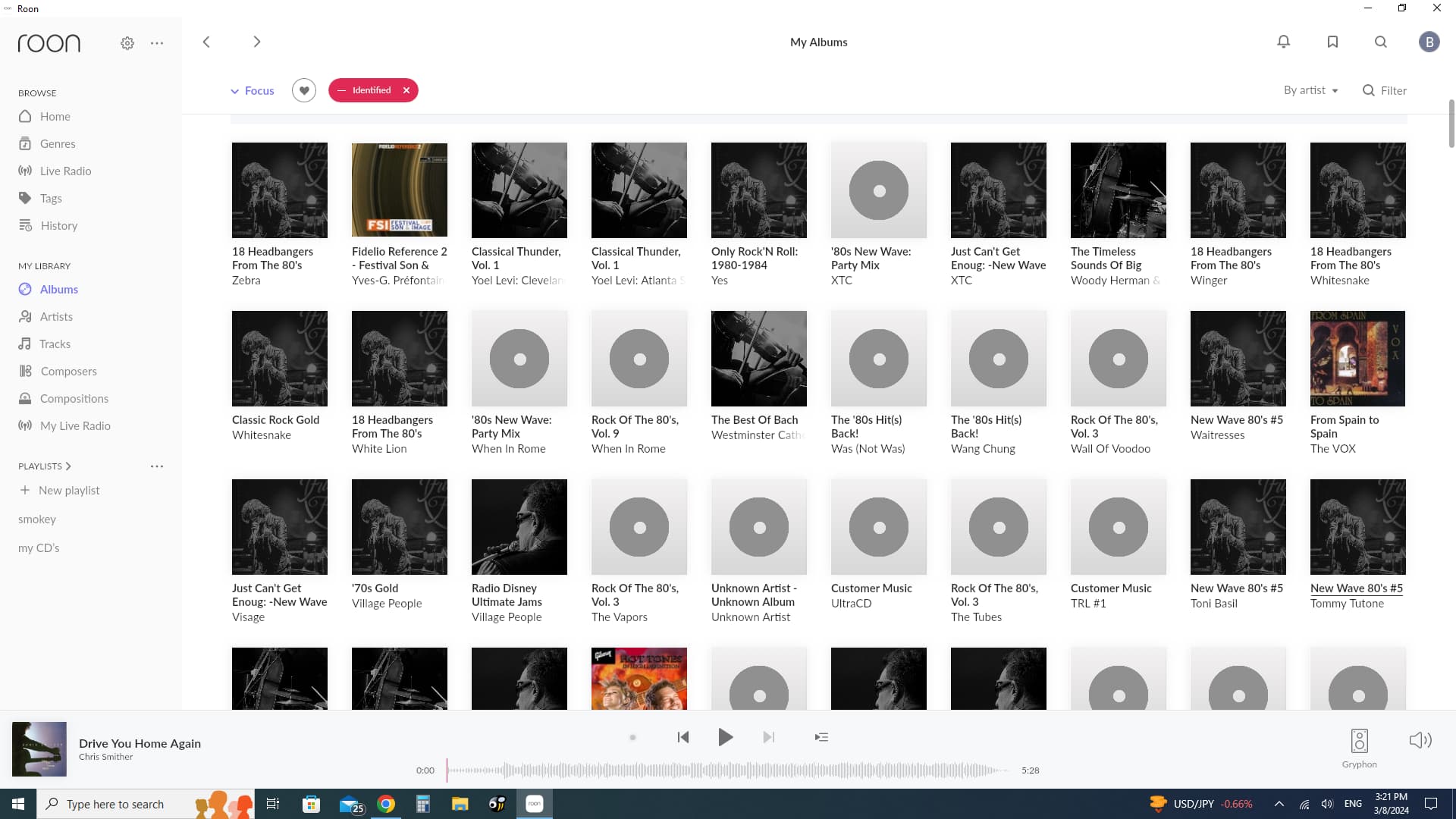Open the volume control speaker icon

click(1420, 740)
